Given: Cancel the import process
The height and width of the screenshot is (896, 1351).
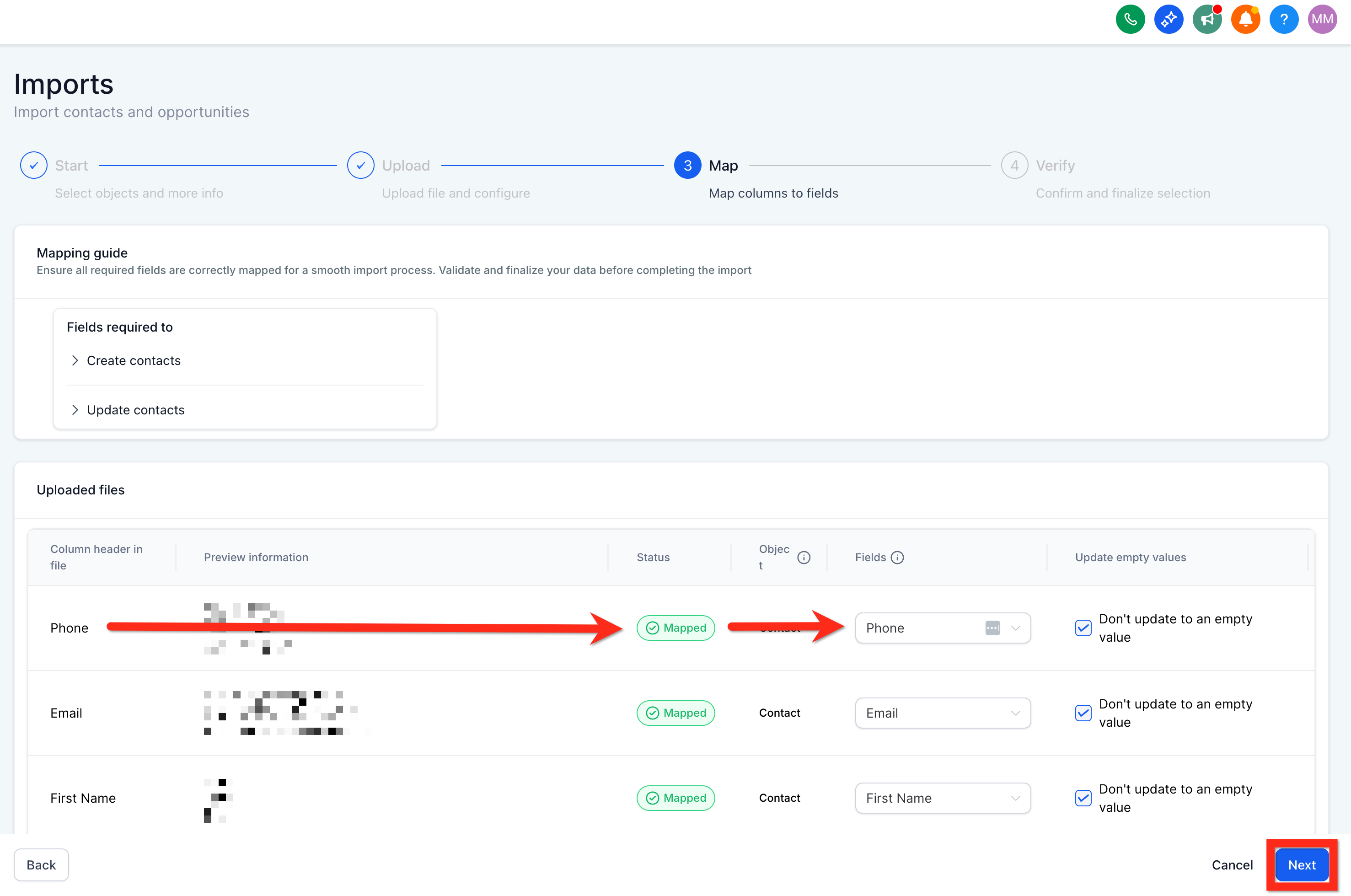Looking at the screenshot, I should (1232, 864).
